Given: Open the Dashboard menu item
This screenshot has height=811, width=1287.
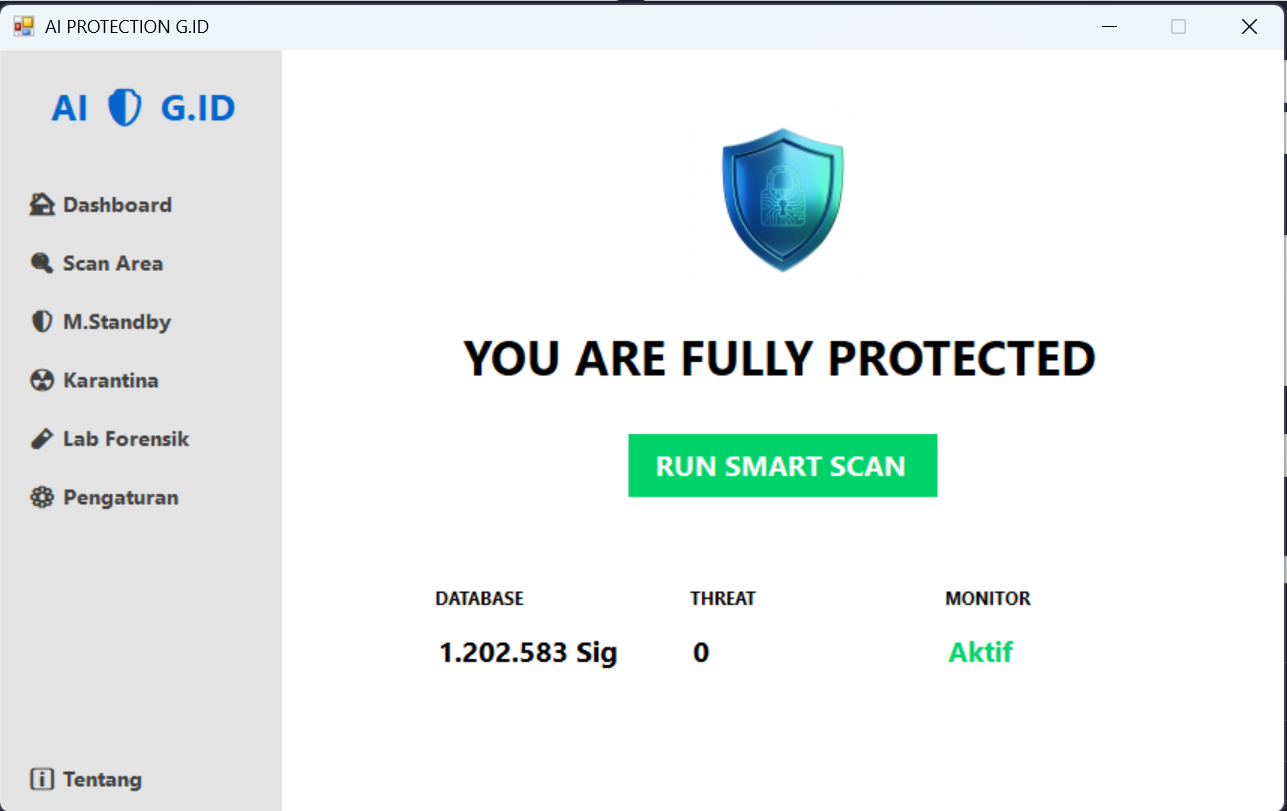Looking at the screenshot, I should pyautogui.click(x=117, y=205).
